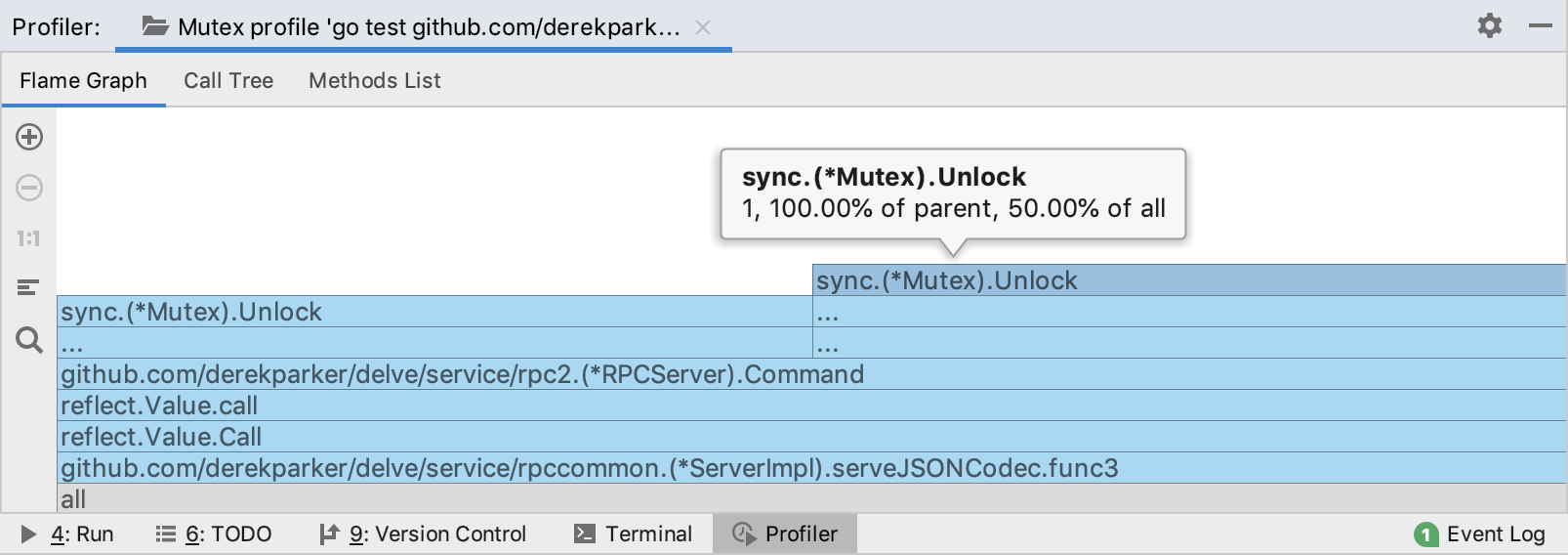Open the Event Log
The height and width of the screenshot is (555, 1568).
tap(1480, 534)
